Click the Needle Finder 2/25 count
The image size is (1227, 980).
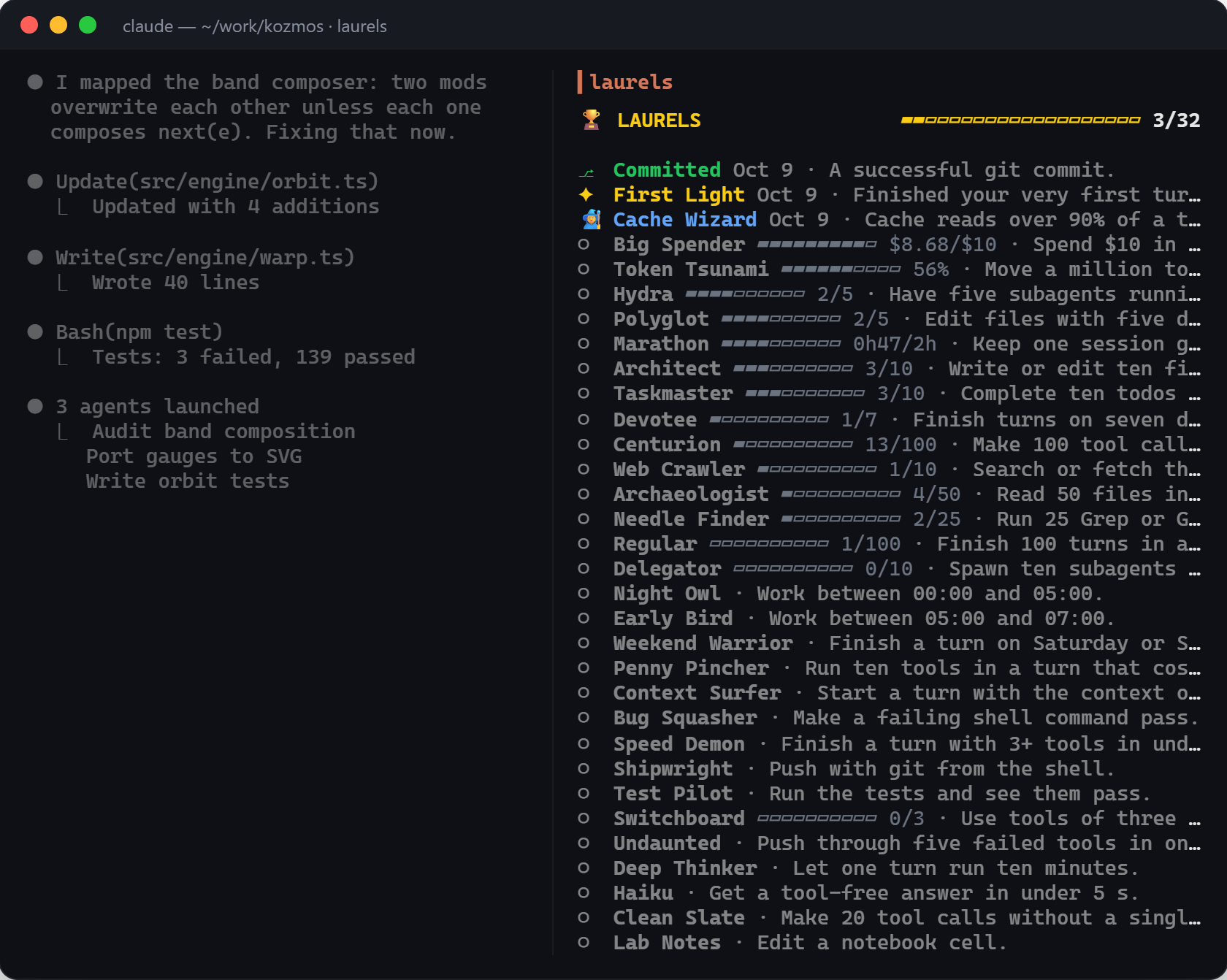pyautogui.click(x=936, y=518)
